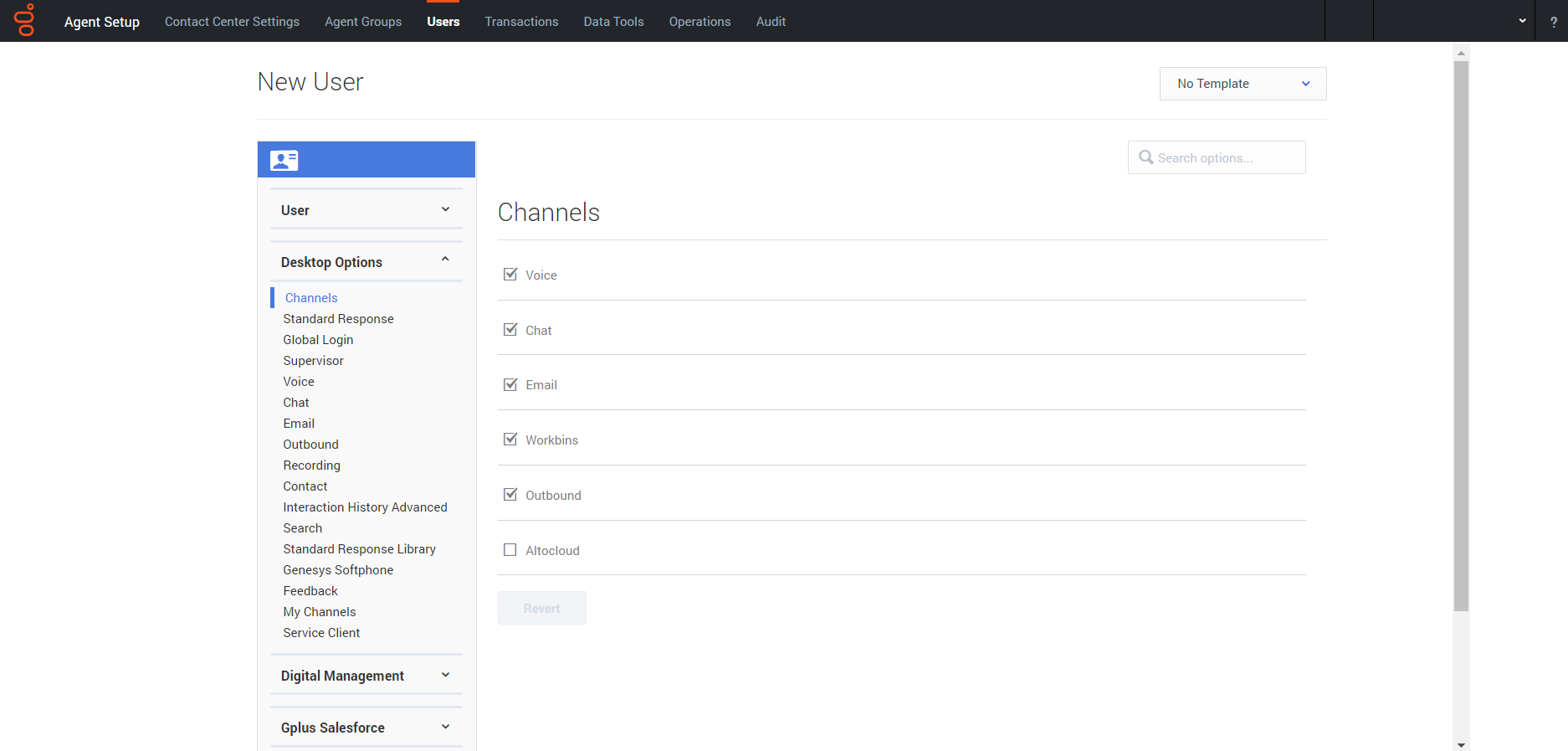Focus the Search options field
This screenshot has width=1568, height=751.
[1217, 157]
